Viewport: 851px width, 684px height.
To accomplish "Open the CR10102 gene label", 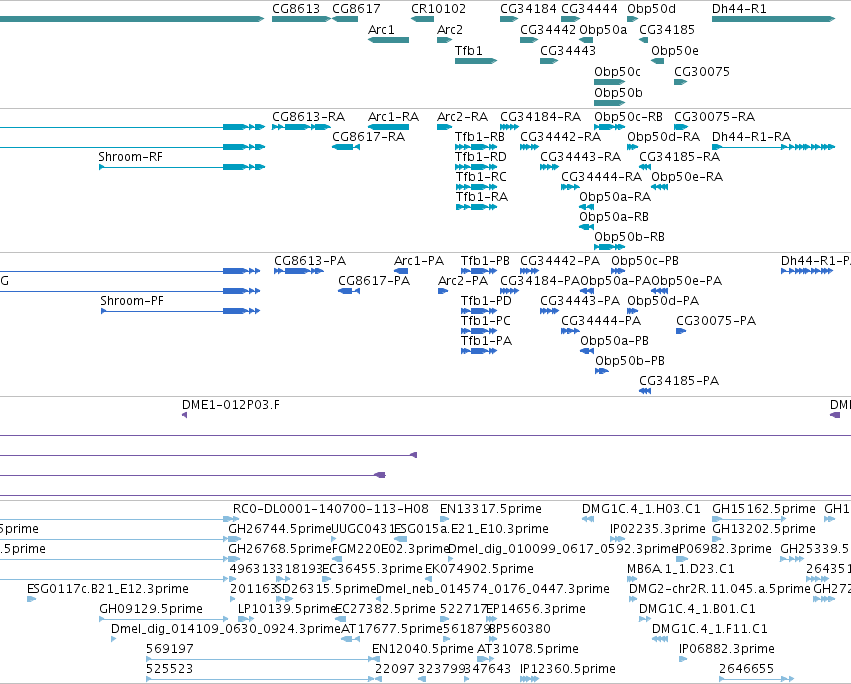I will [439, 9].
